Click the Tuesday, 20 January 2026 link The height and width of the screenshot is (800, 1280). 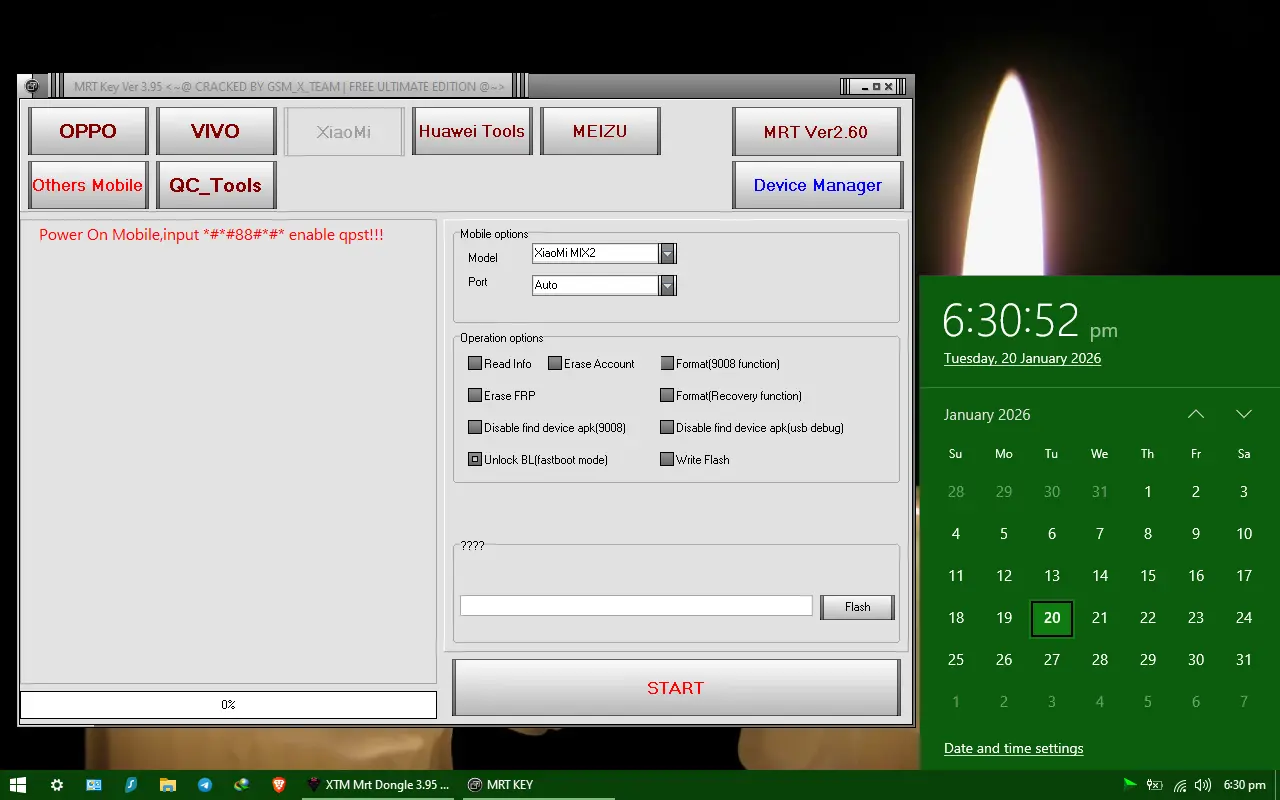tap(1022, 358)
